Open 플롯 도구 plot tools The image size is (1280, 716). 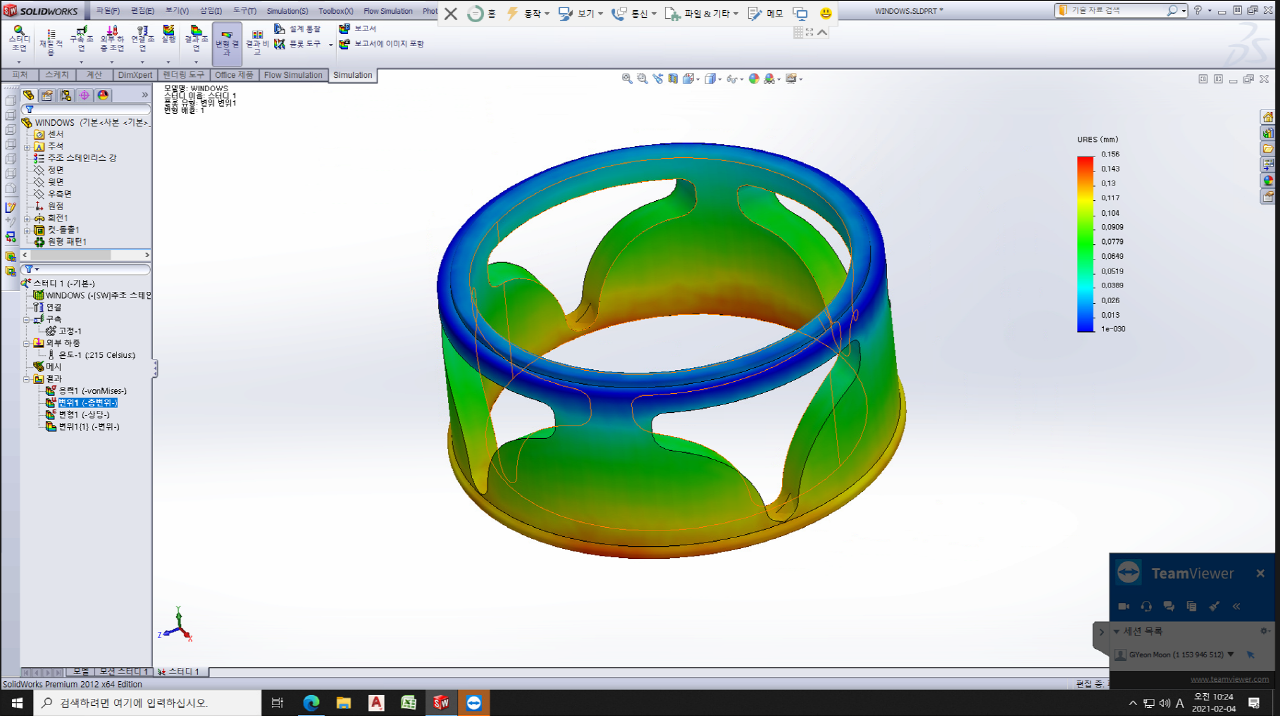[x=298, y=44]
